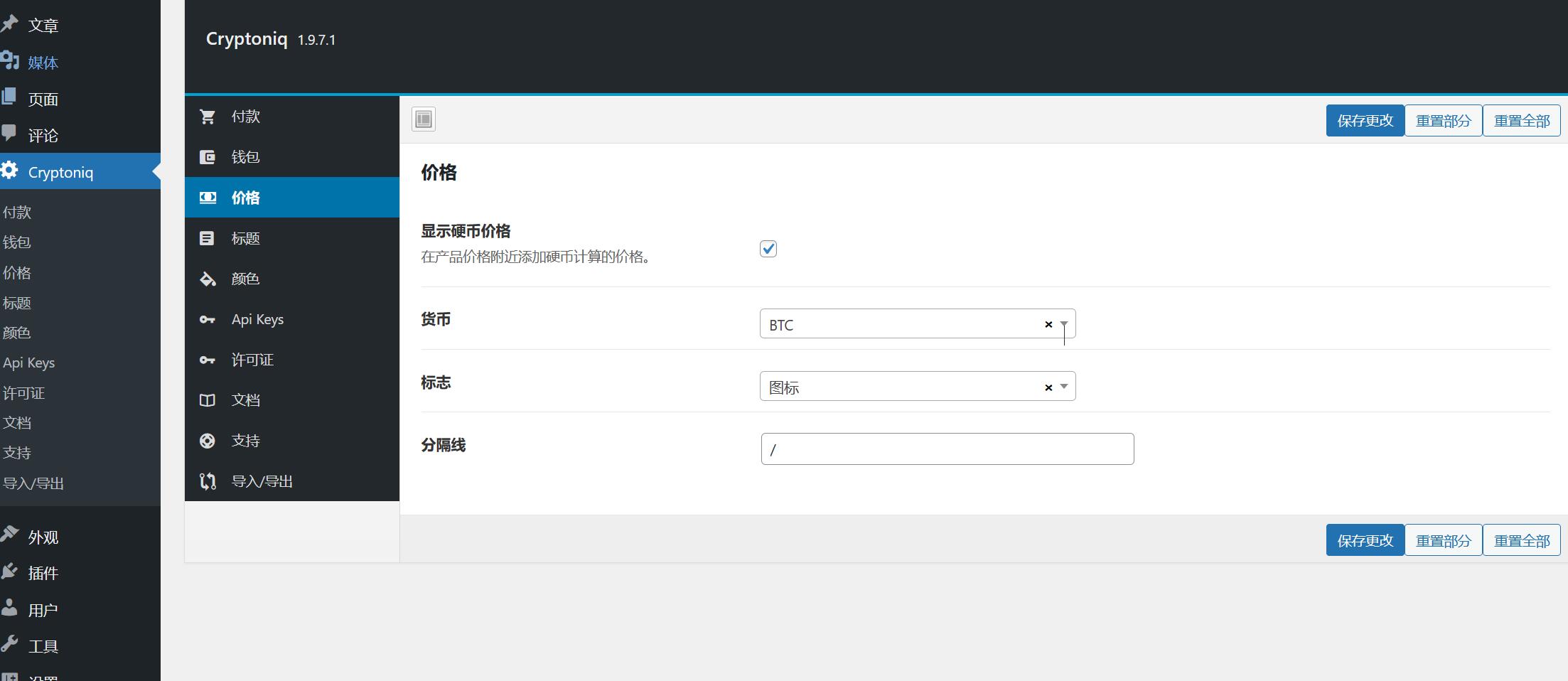1568x681 pixels.
Task: Clear the BTC selection with the x
Action: 1048,325
